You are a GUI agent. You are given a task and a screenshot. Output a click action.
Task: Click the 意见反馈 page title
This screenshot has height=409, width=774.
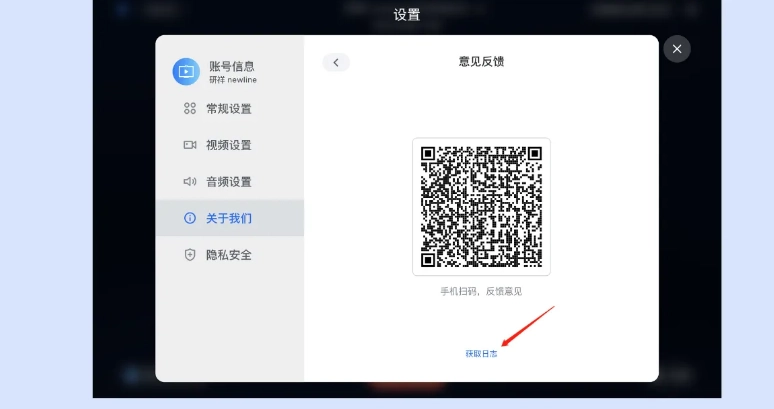point(481,62)
